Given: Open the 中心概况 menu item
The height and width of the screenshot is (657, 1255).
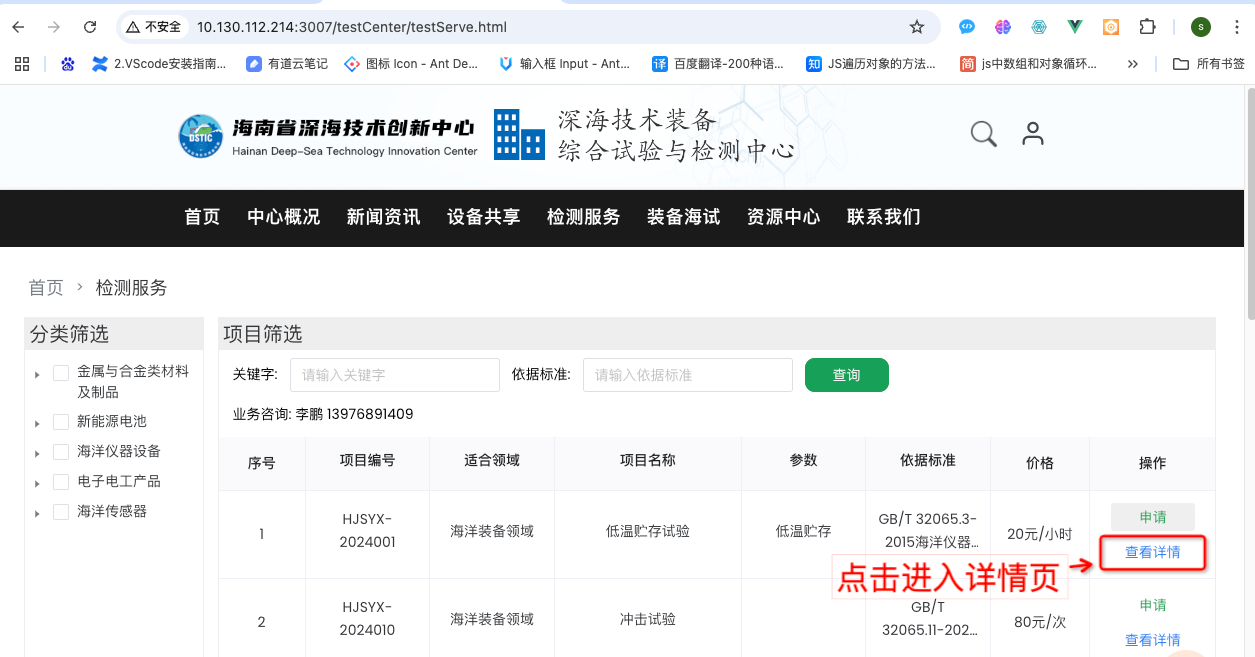Looking at the screenshot, I should pos(284,217).
